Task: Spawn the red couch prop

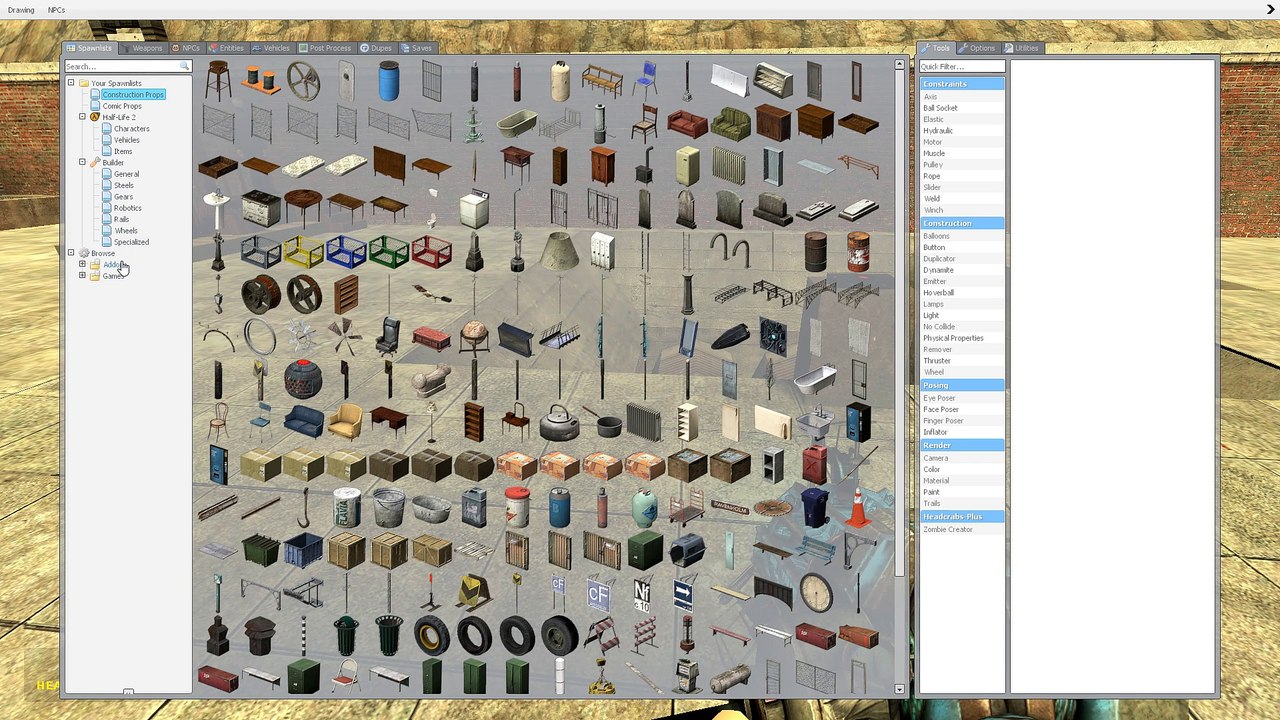Action: [x=687, y=123]
